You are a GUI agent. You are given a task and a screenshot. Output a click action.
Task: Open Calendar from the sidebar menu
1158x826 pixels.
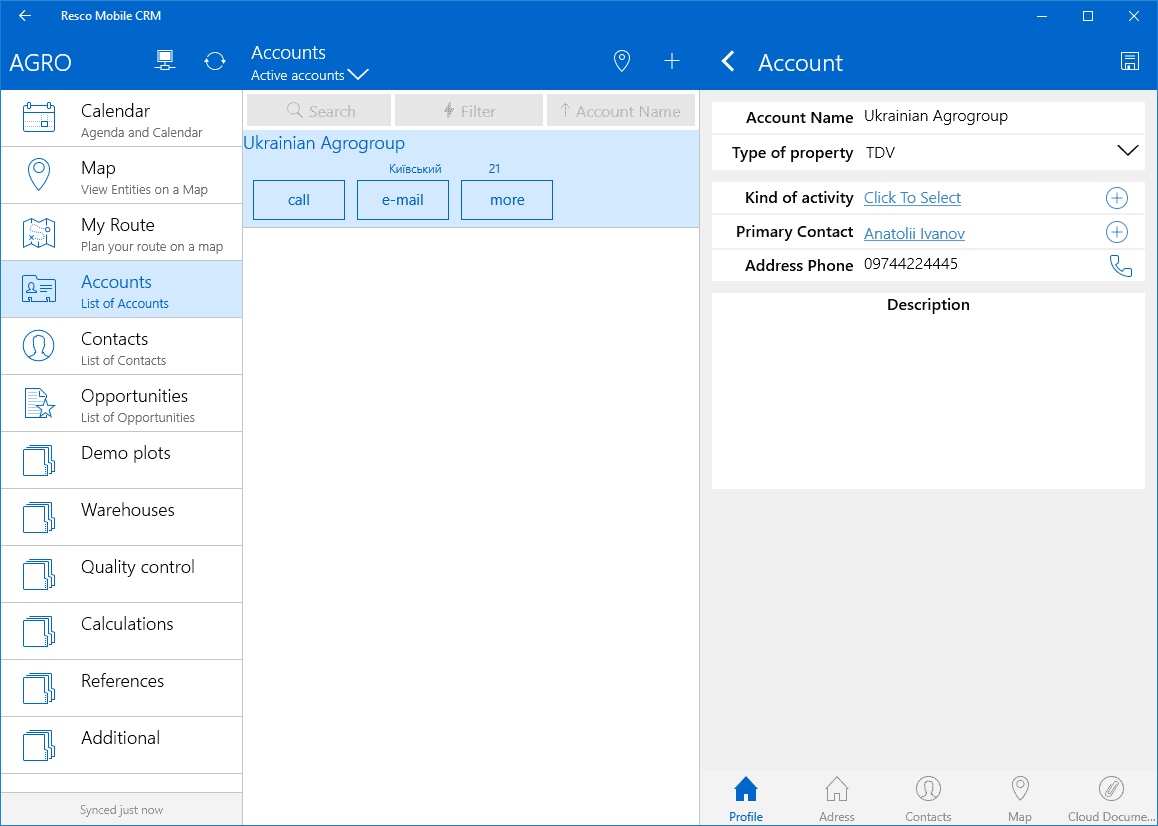(122, 118)
